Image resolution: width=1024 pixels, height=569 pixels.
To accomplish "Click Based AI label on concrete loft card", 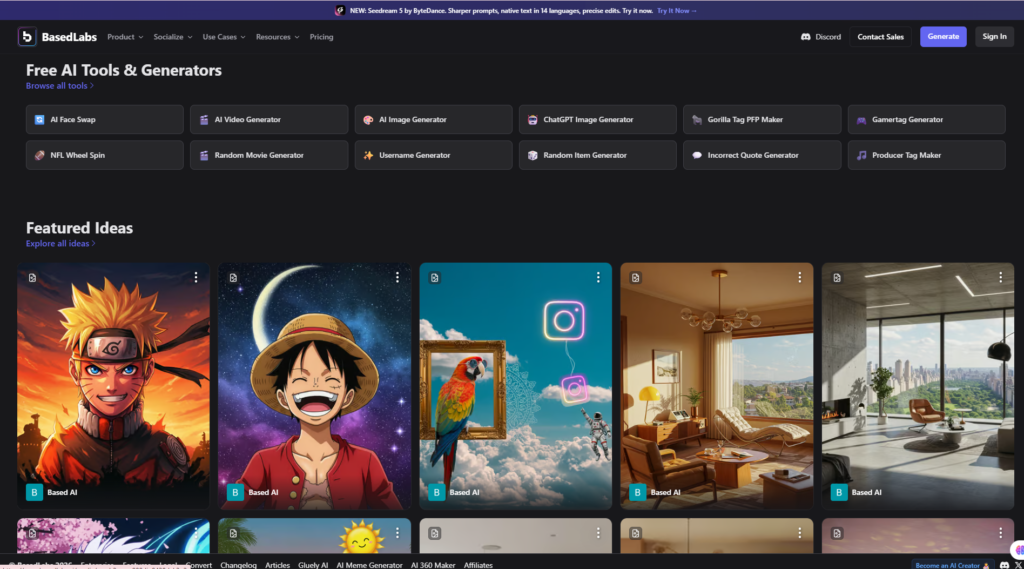I will coord(867,493).
